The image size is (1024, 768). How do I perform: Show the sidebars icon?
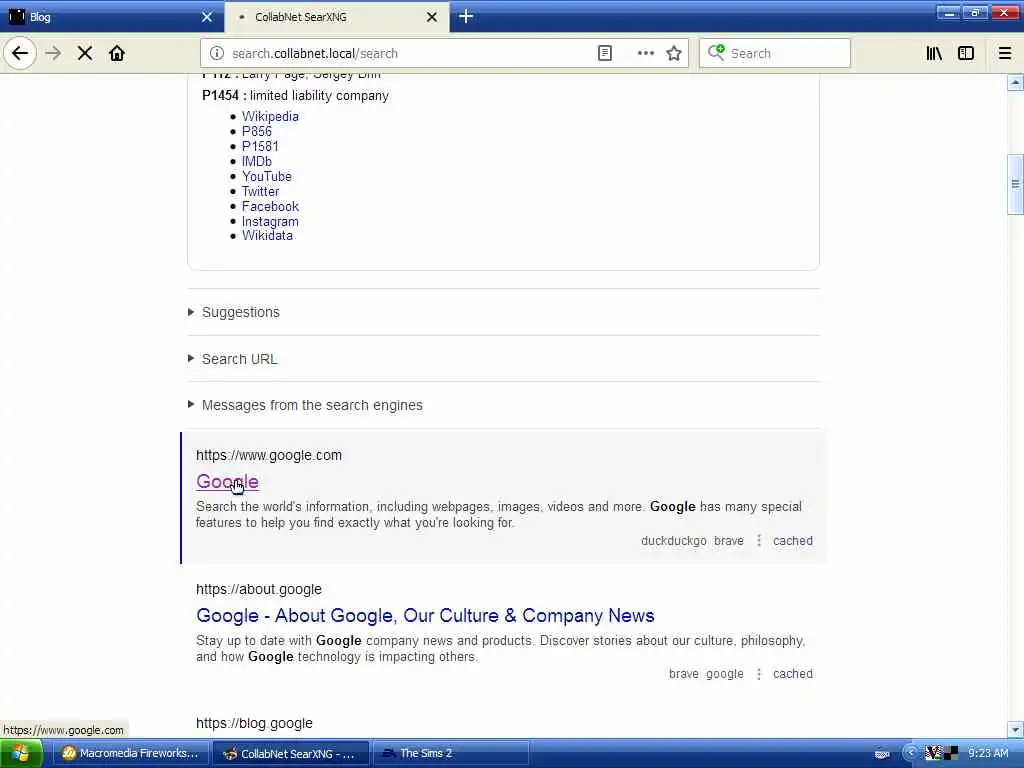point(966,53)
